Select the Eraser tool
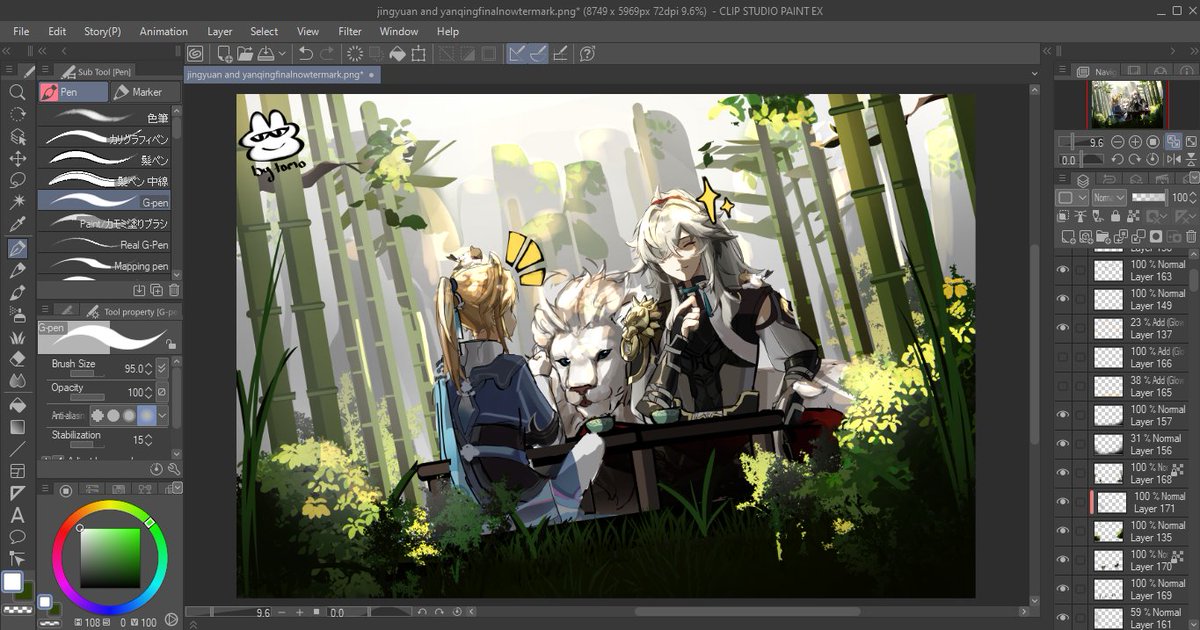 click(17, 358)
